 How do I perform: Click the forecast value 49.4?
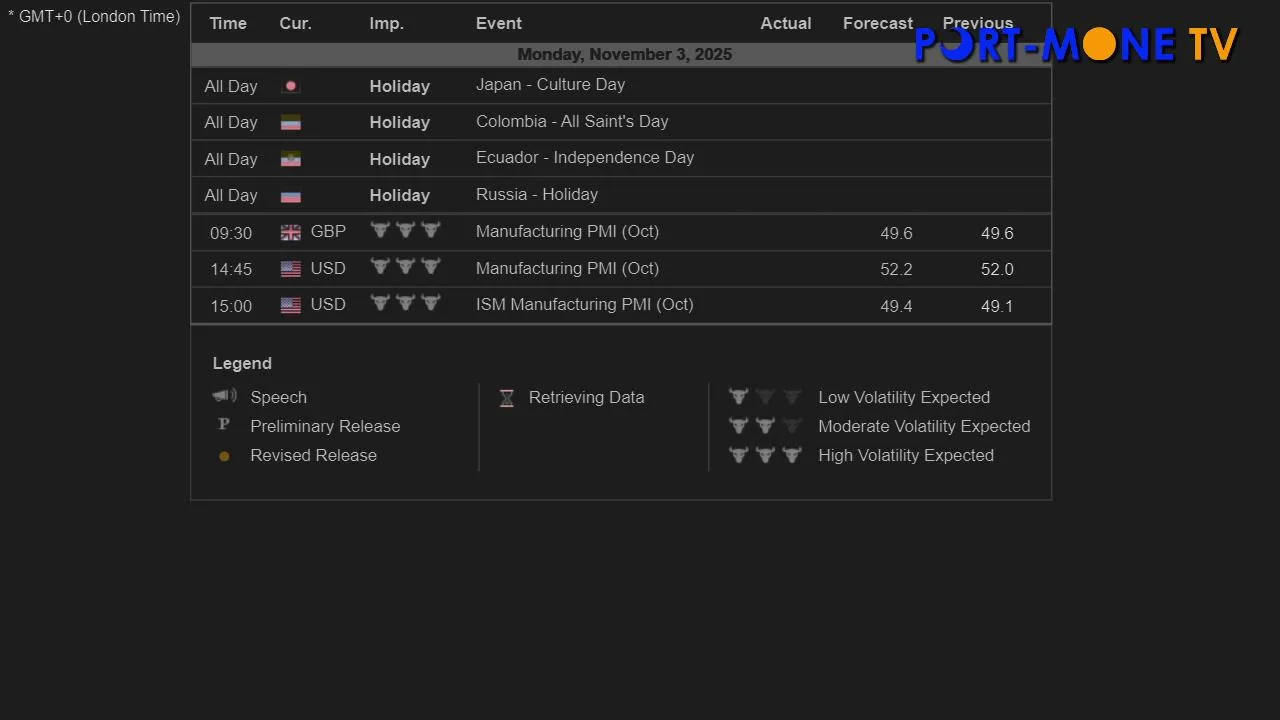point(896,306)
